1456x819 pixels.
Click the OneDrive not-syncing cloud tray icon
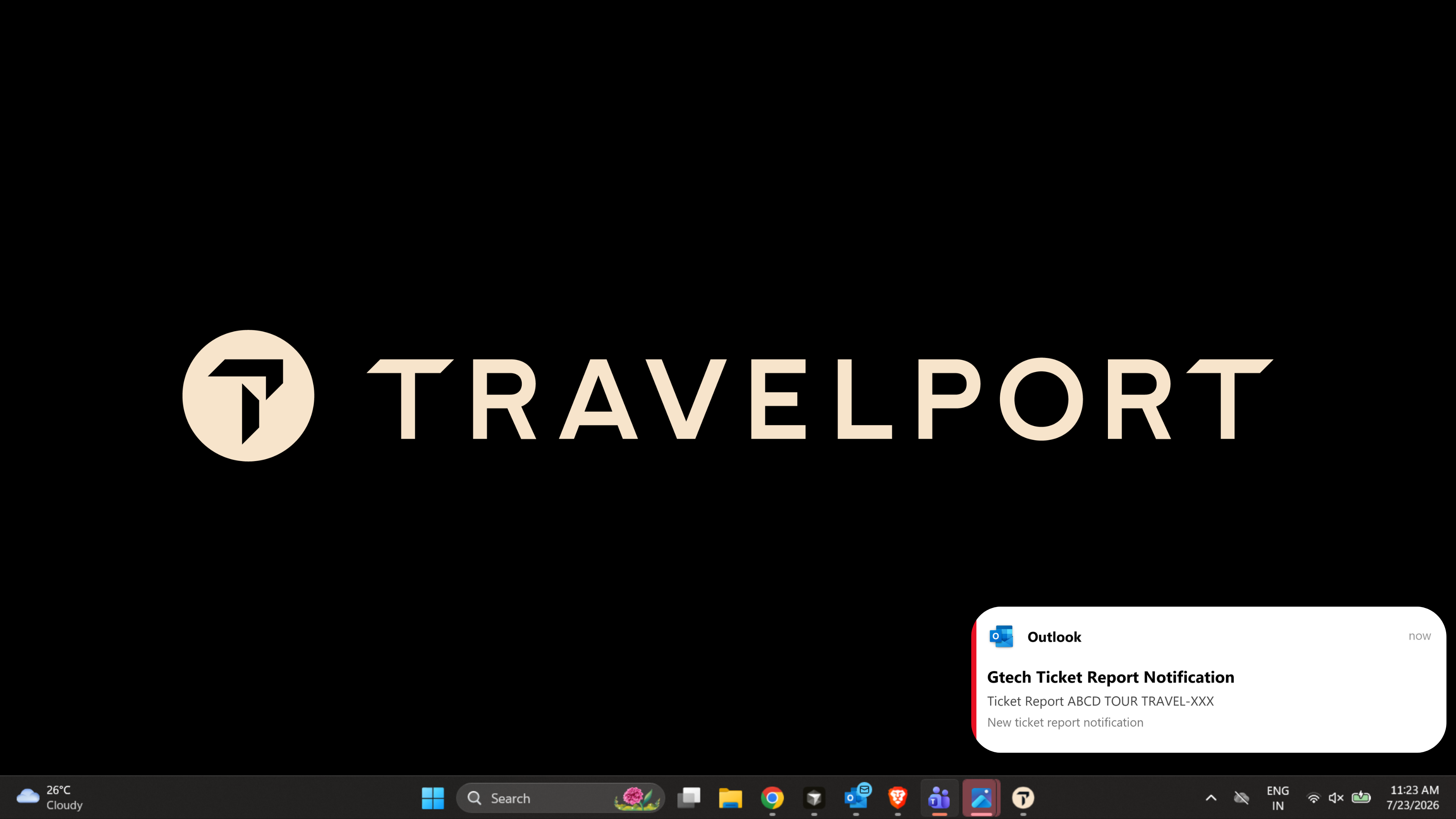1241,798
